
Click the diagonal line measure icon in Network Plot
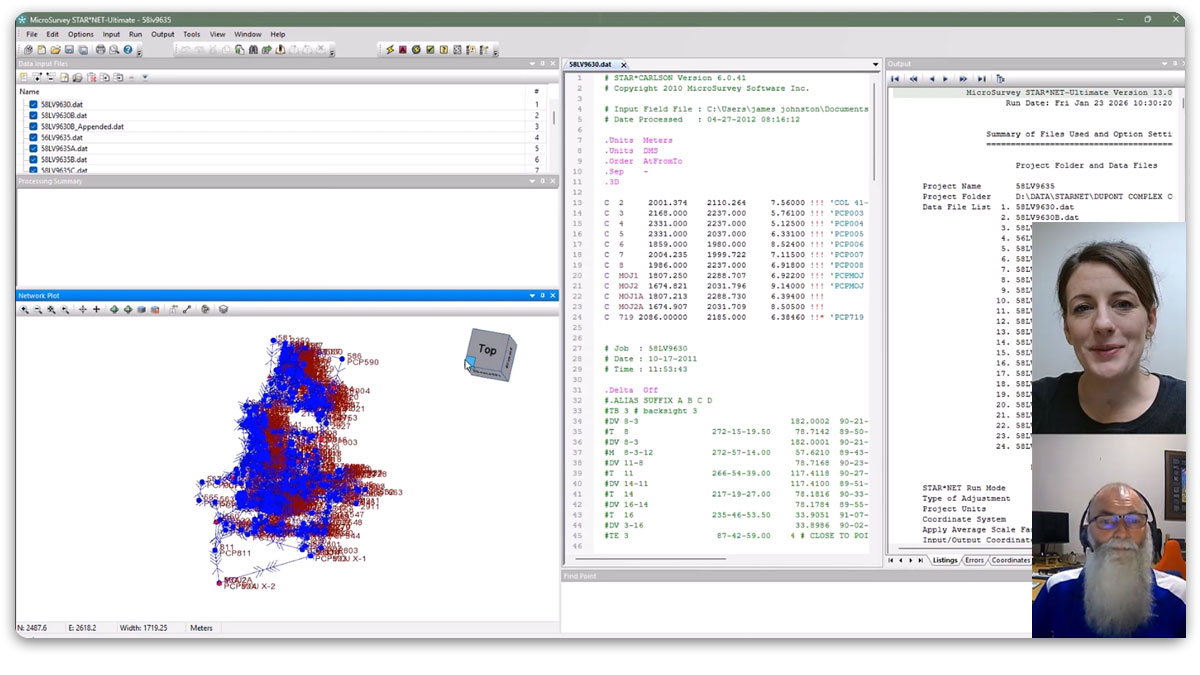pyautogui.click(x=187, y=310)
